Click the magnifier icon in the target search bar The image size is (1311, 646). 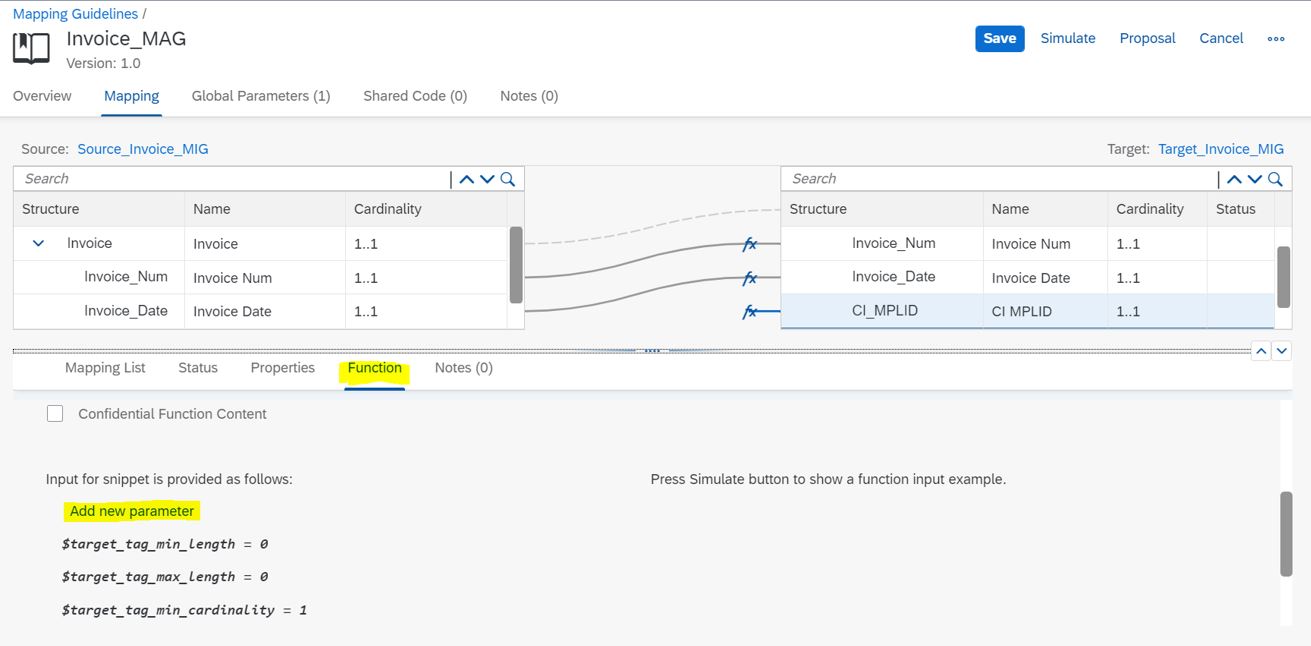click(x=1275, y=178)
